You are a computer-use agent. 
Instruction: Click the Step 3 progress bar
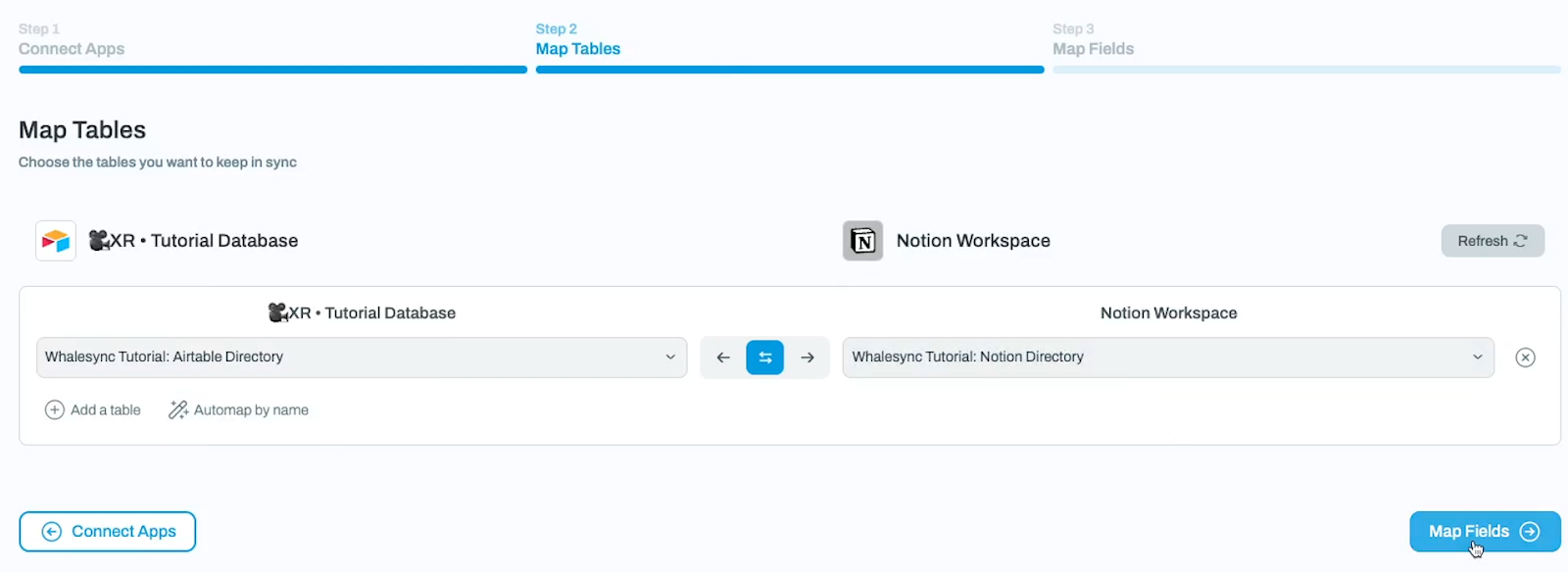coord(1306,70)
